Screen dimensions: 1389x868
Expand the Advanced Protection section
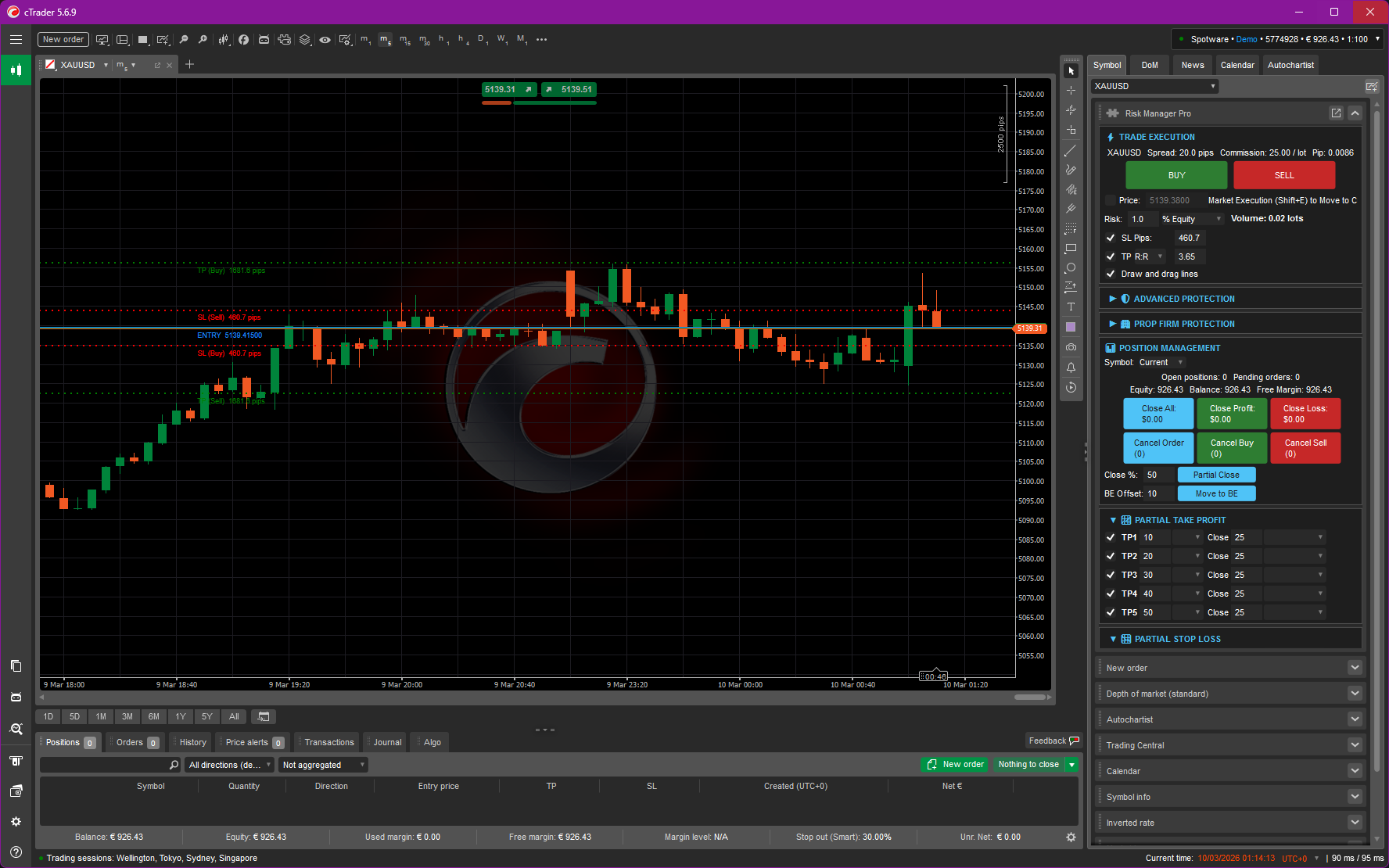pyautogui.click(x=1114, y=299)
